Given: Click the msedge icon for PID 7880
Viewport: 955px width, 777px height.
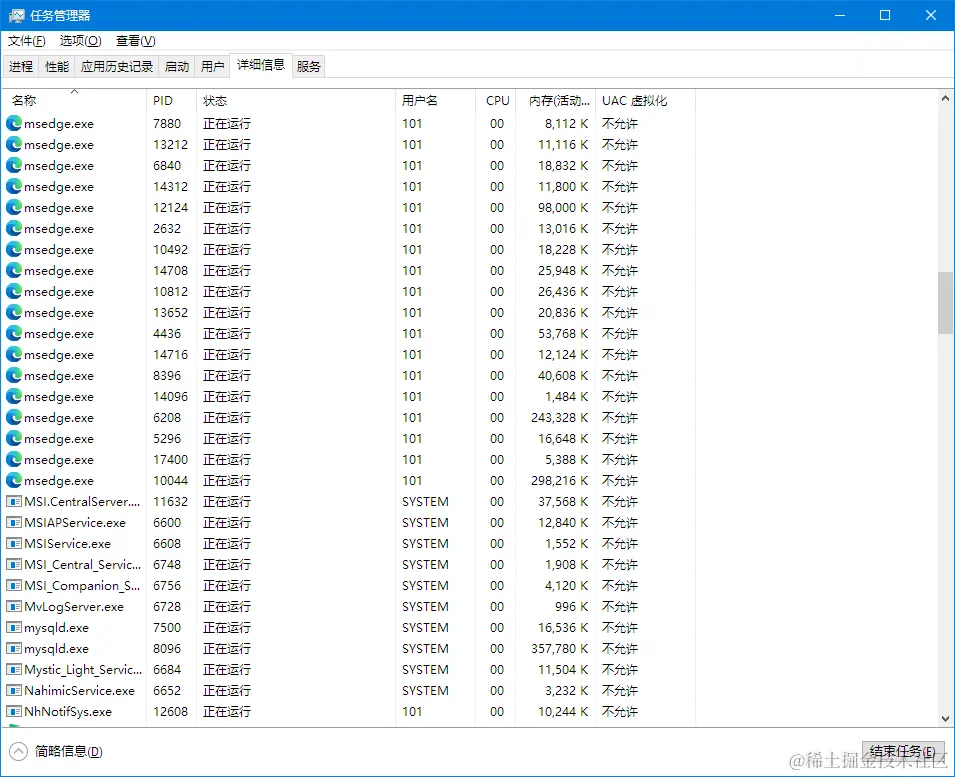Looking at the screenshot, I should [14, 124].
